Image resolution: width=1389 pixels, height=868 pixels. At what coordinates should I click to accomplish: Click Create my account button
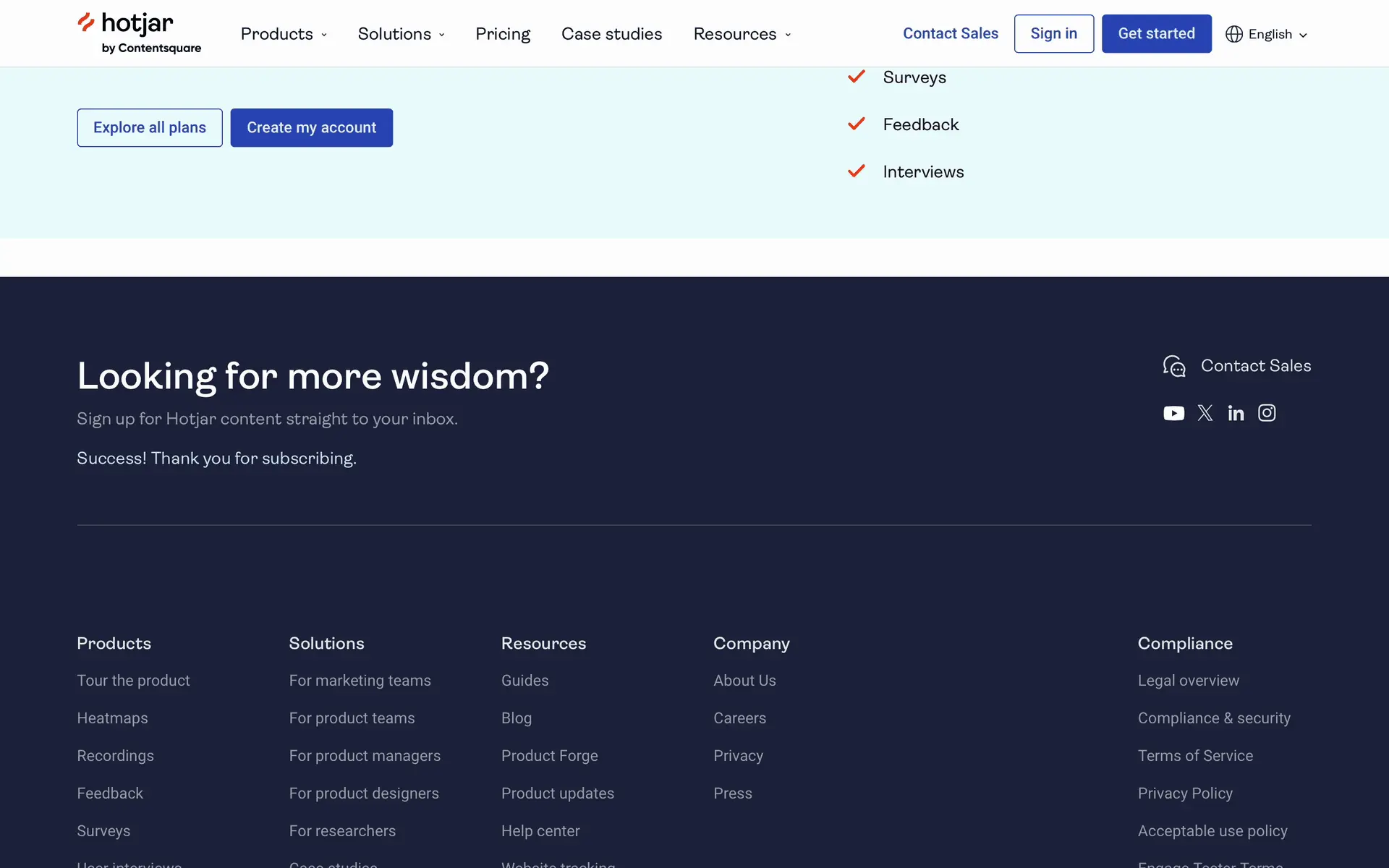coord(311,127)
